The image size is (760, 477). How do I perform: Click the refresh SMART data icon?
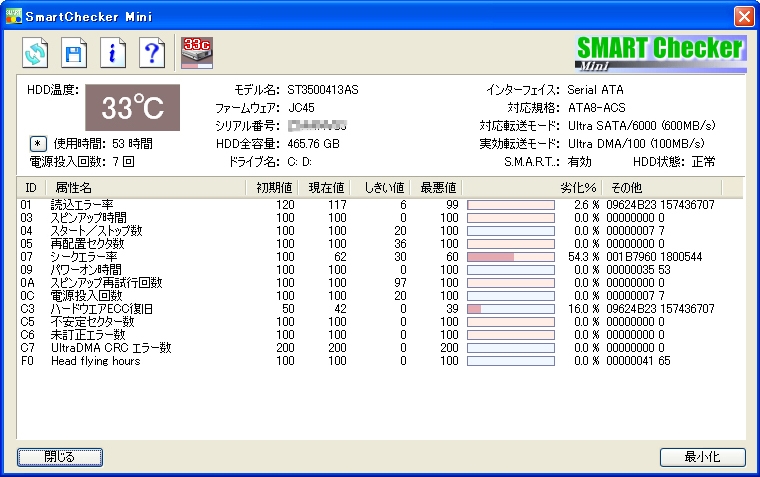36,52
